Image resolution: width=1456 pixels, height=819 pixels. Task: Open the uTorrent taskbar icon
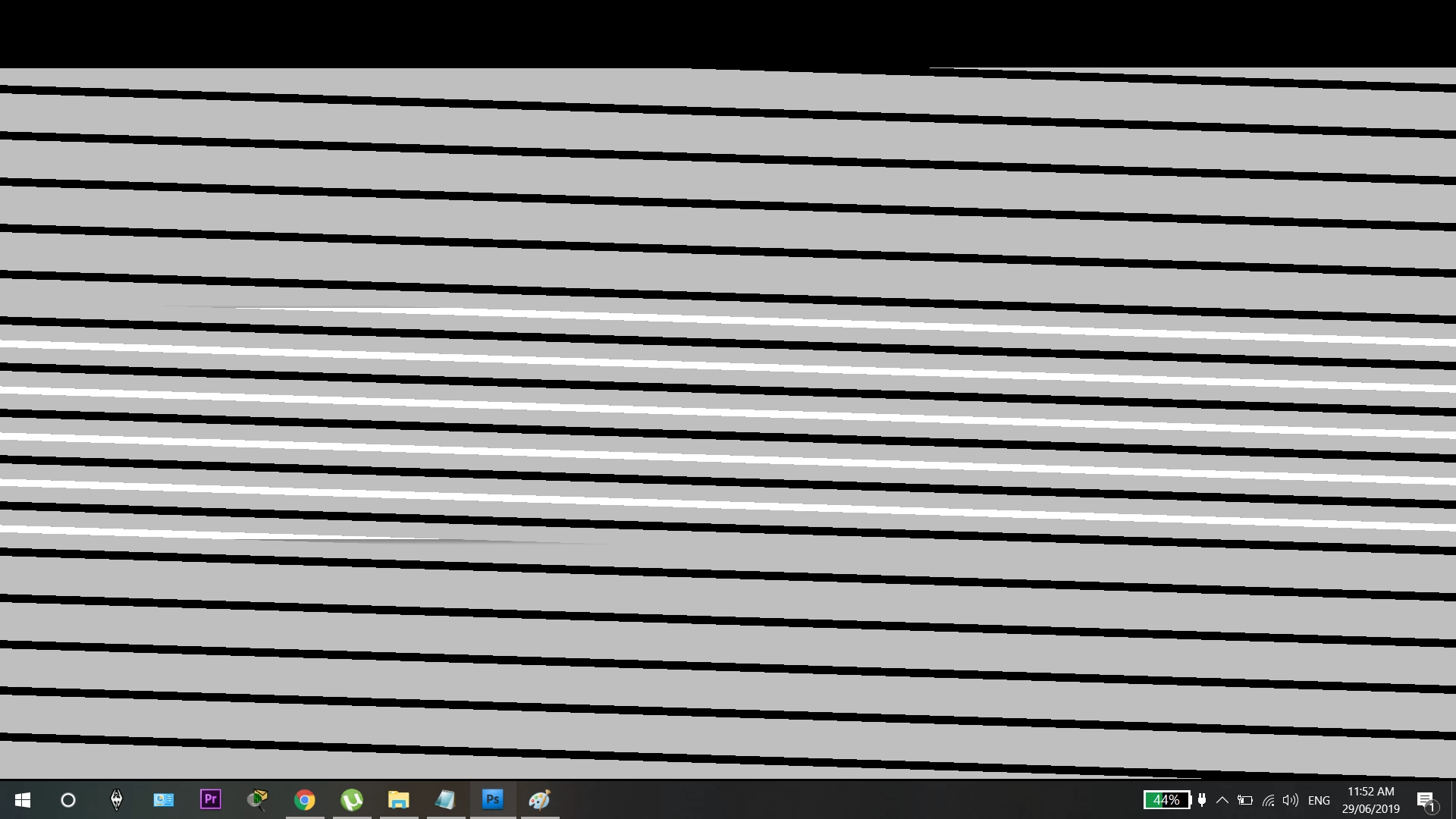pos(352,800)
